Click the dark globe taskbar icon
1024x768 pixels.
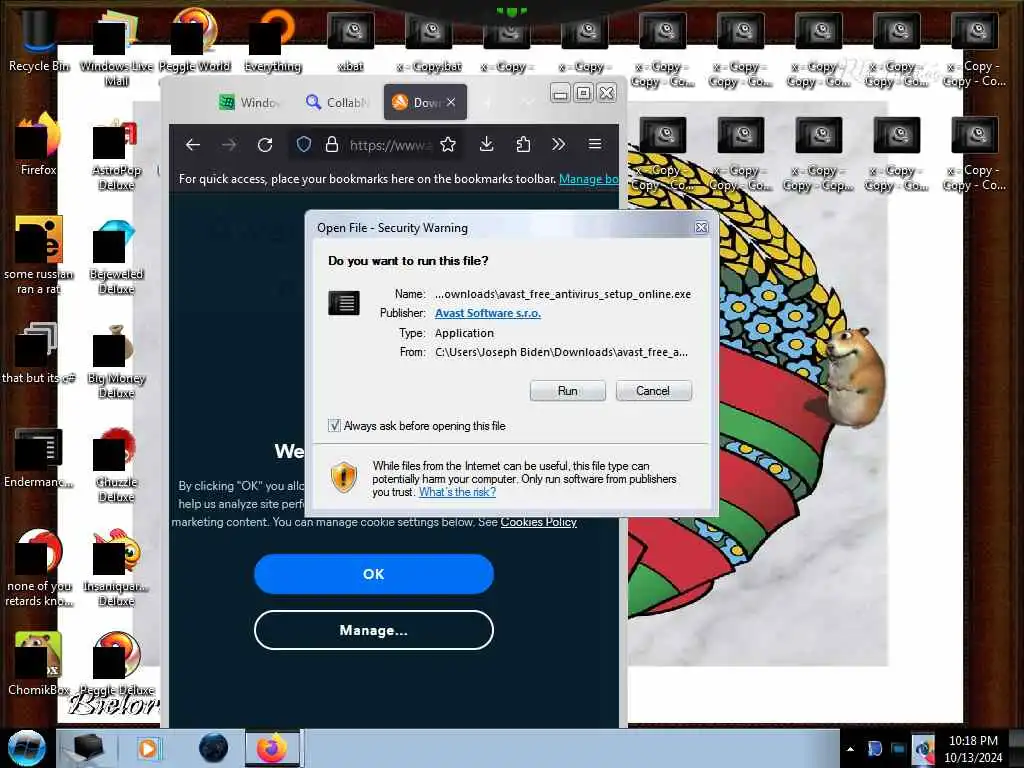tap(214, 748)
